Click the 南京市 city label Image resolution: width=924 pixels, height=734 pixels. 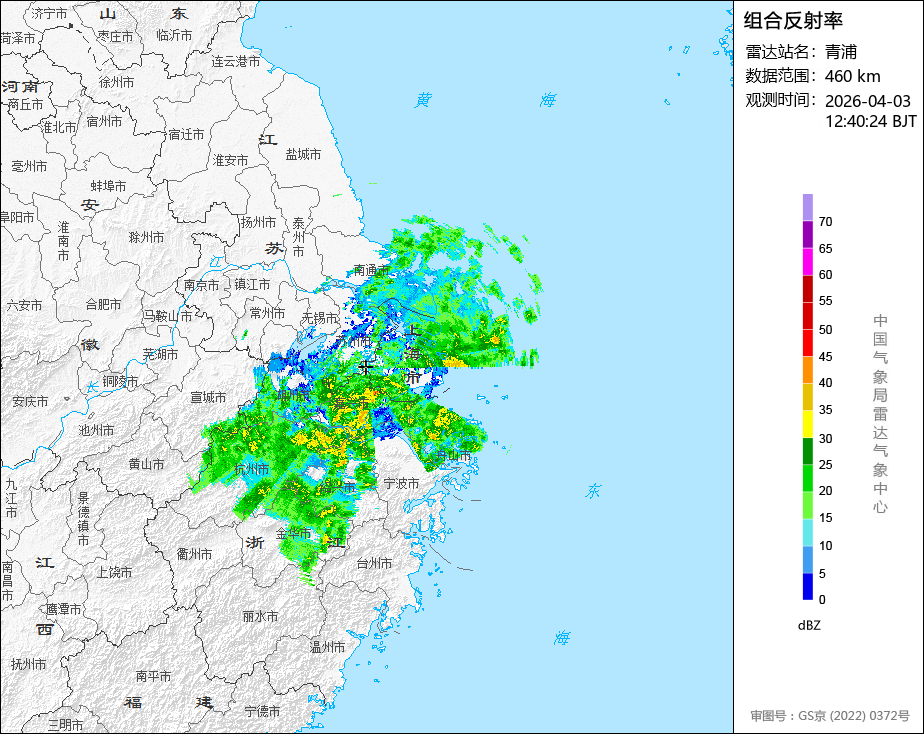[x=202, y=285]
